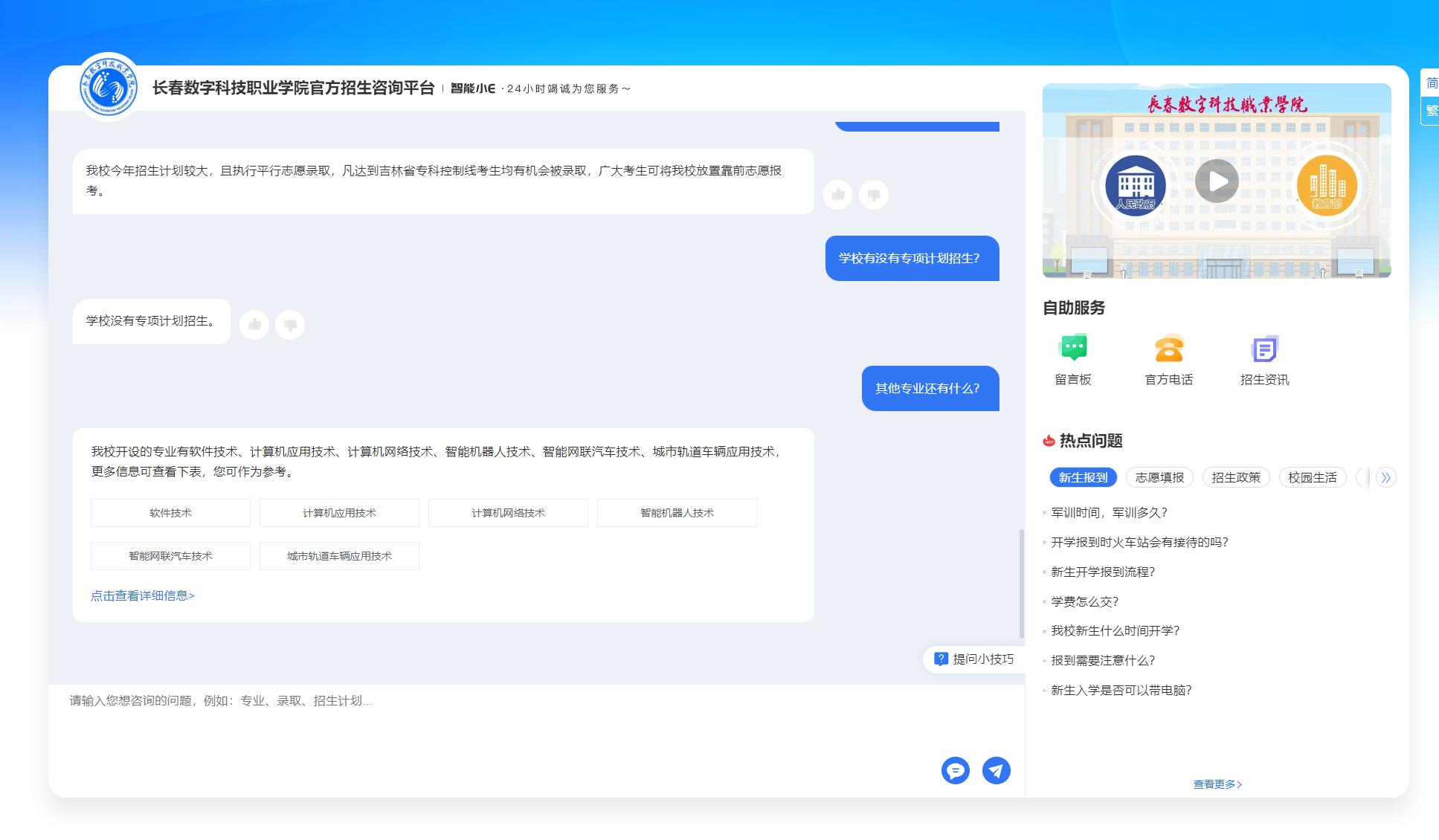Select the 招生政策 tab
The height and width of the screenshot is (840, 1439).
[x=1237, y=477]
